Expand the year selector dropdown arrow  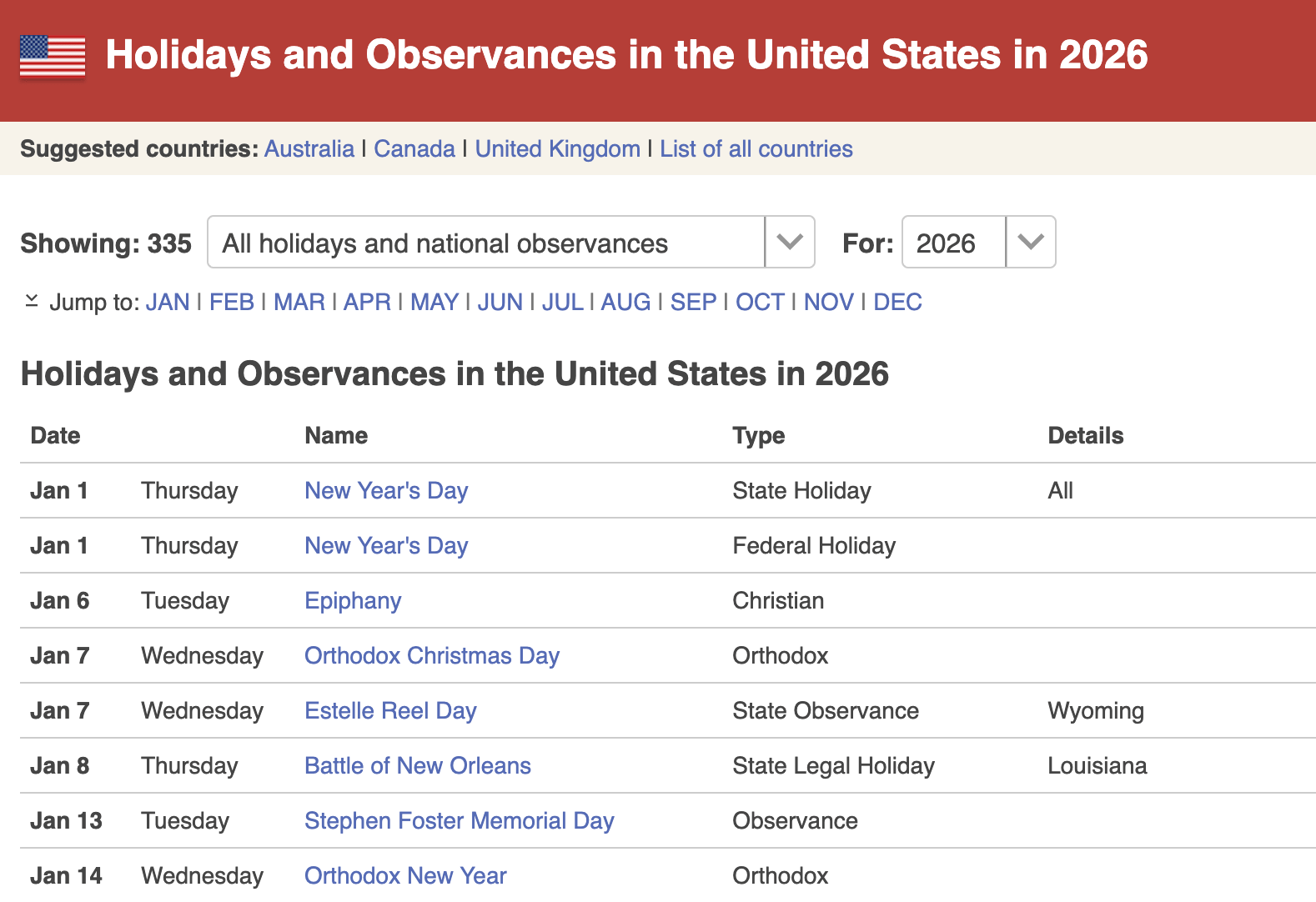pyautogui.click(x=1031, y=243)
